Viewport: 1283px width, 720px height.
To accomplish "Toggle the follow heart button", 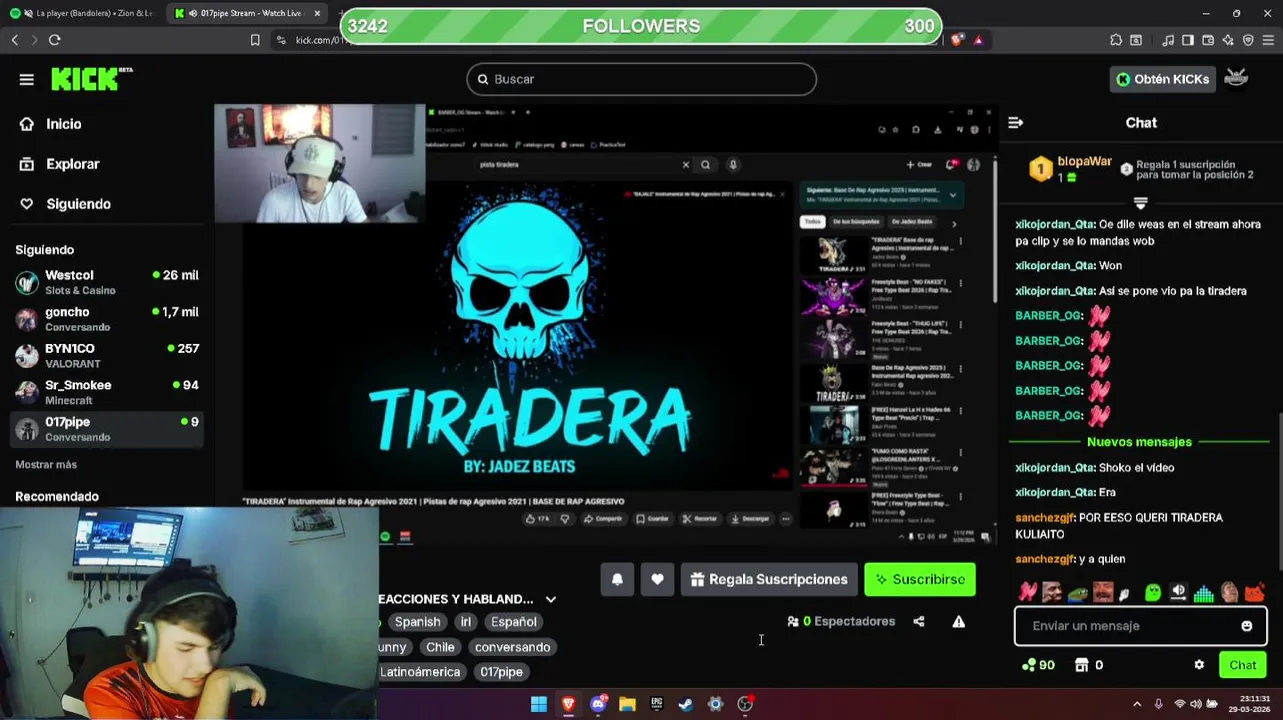I will (x=657, y=579).
